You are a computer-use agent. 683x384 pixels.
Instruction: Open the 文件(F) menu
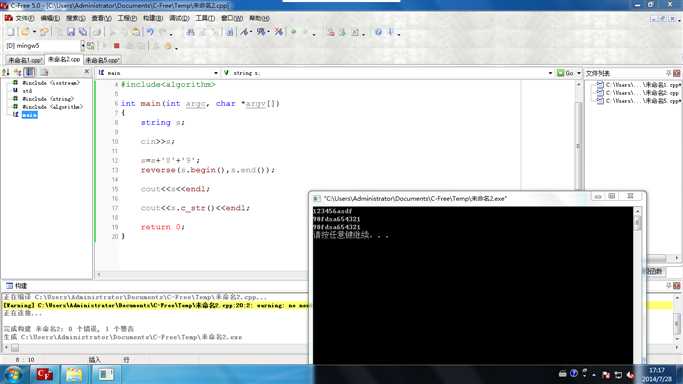click(x=20, y=18)
